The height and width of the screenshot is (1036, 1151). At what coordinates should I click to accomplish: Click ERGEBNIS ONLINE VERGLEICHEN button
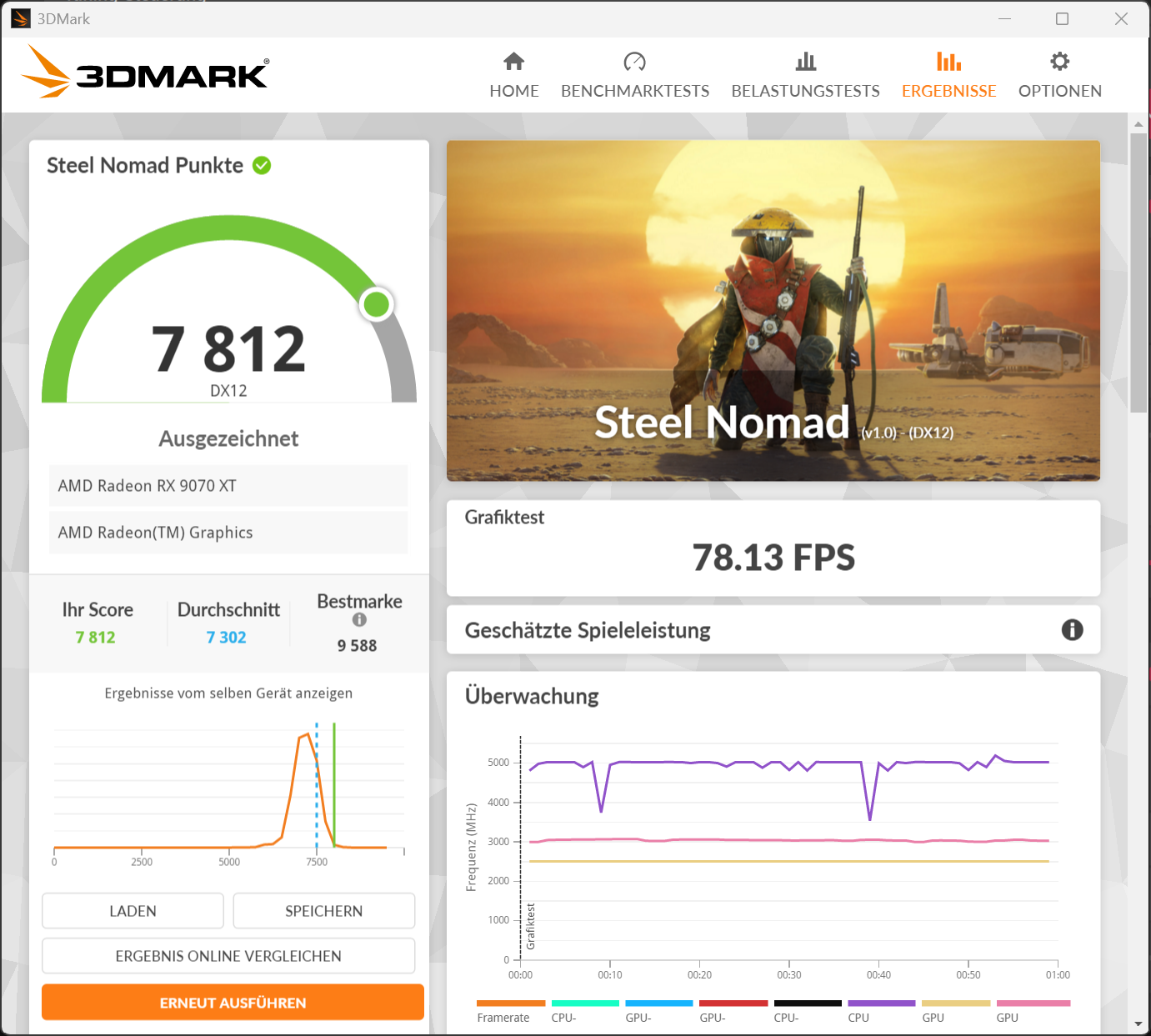pos(228,956)
